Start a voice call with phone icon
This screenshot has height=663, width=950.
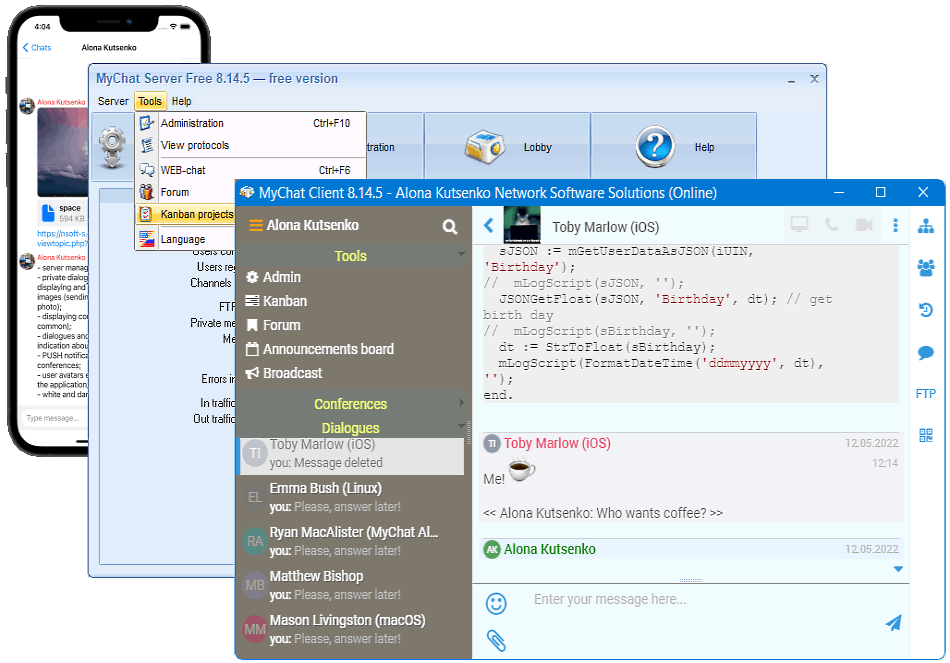click(x=832, y=225)
